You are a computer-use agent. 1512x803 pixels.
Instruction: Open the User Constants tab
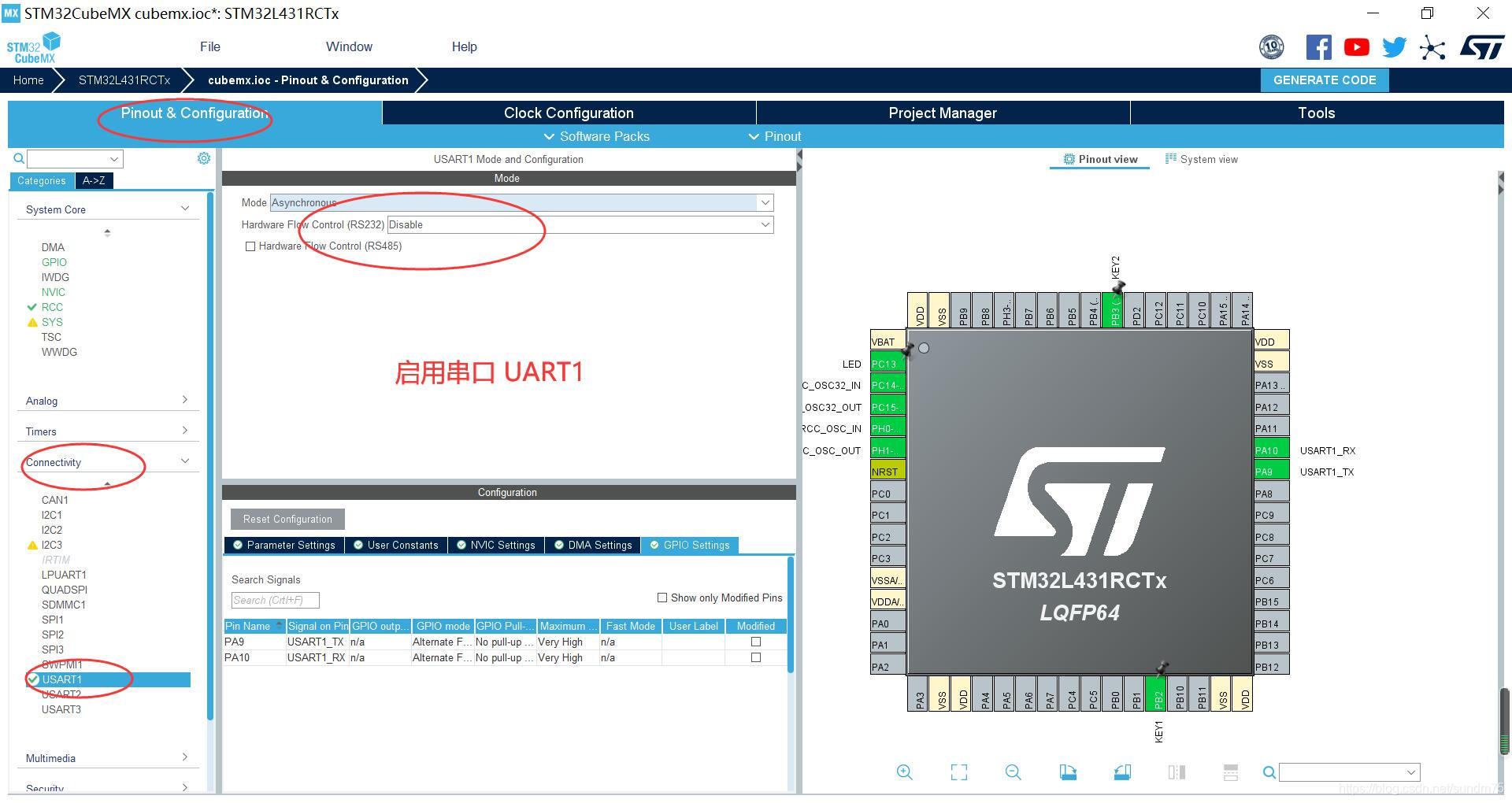[x=396, y=545]
